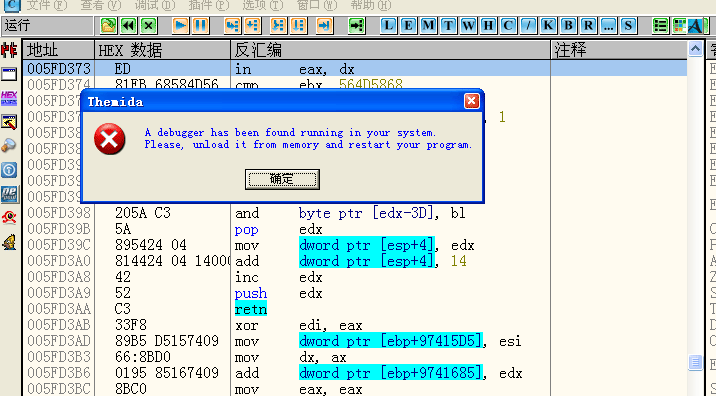Click 确定 button in Themida dialog
716x396 pixels.
282,179
